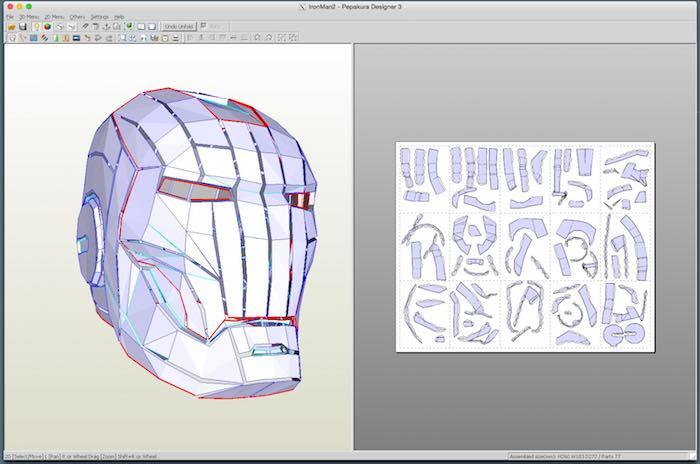
Task: Click the '2D [Select/Move]' status bar hint
Action: 23,456
